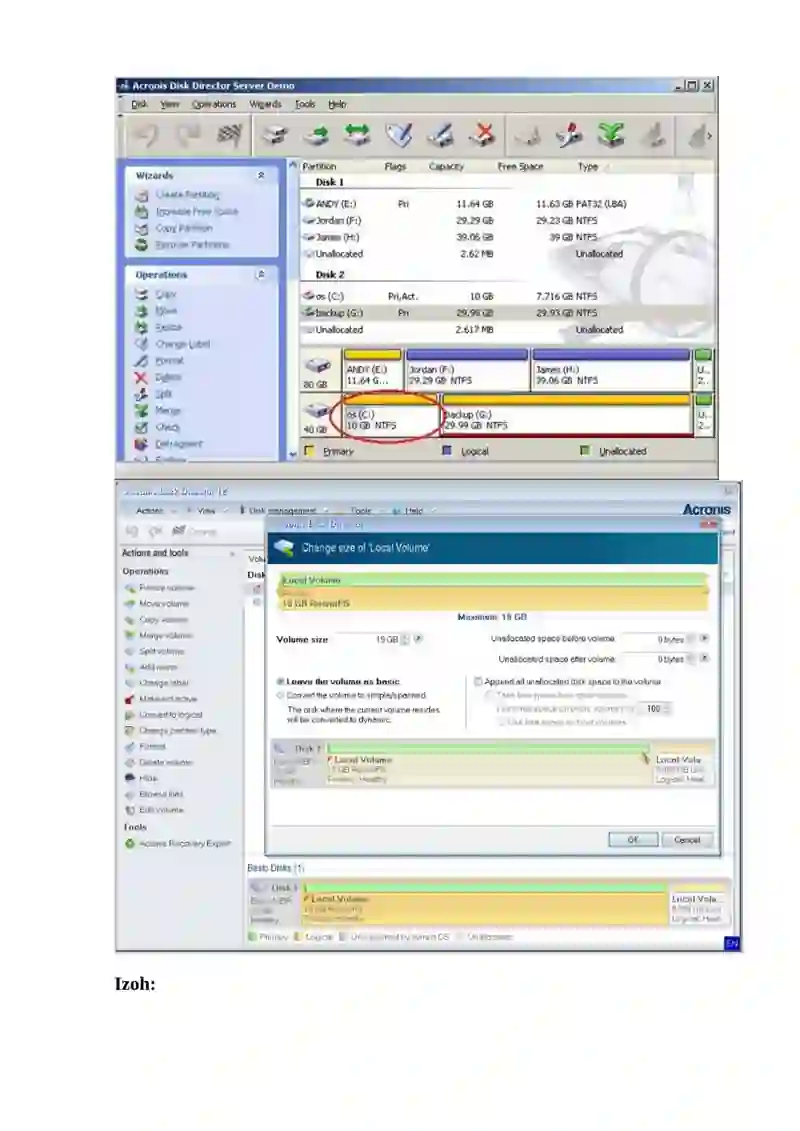Click the single green arrow drive toolbar icon
This screenshot has height=1131, width=800.
315,136
